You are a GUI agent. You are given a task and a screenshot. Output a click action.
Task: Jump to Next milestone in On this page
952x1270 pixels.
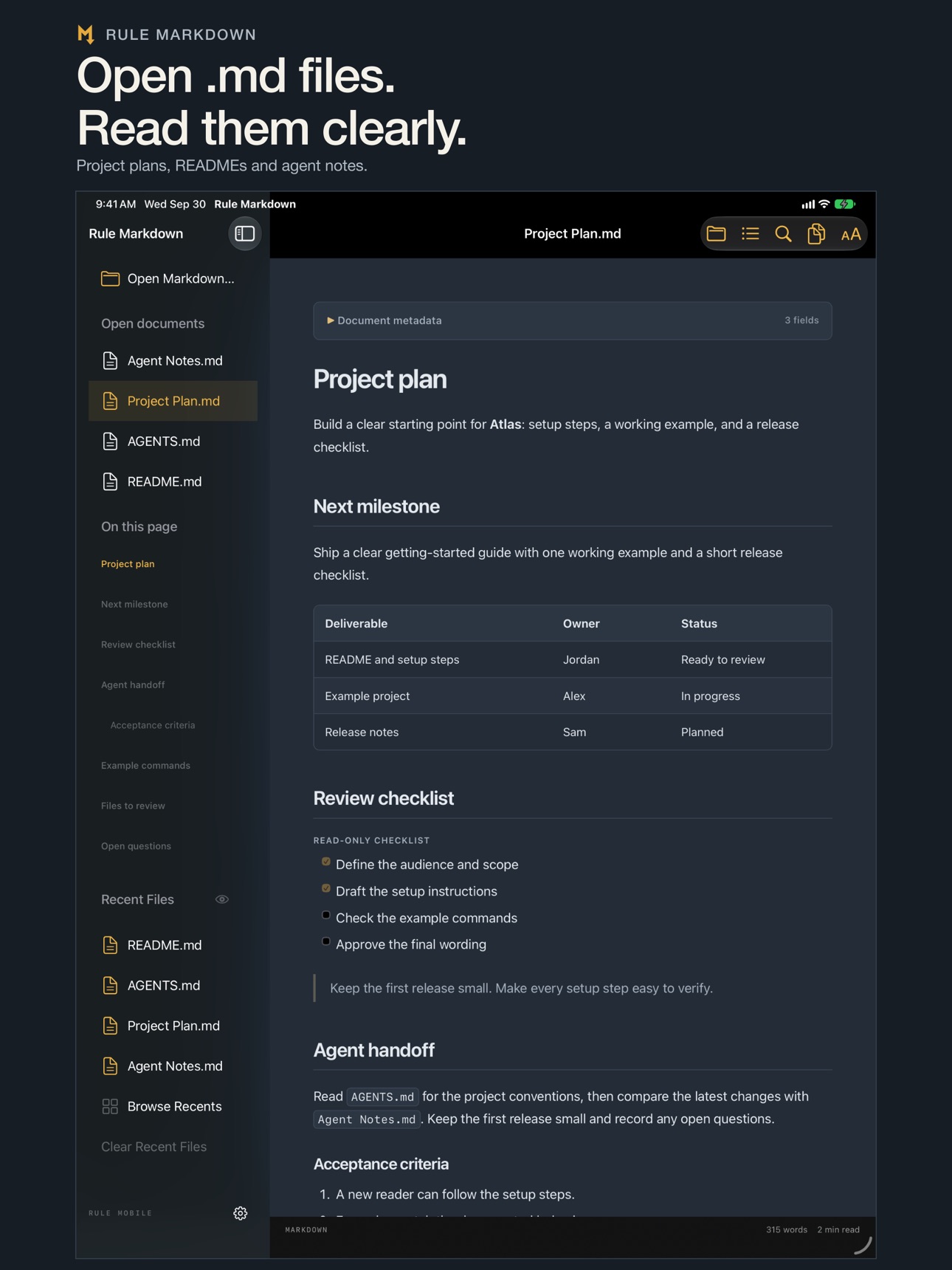[x=134, y=604]
